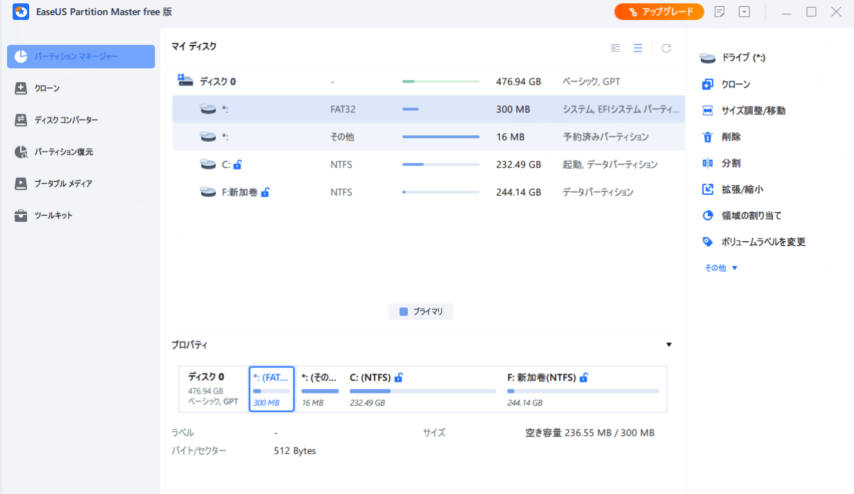This screenshot has width=854, height=494.
Task: Click the 分割 split icon
Action: (707, 163)
